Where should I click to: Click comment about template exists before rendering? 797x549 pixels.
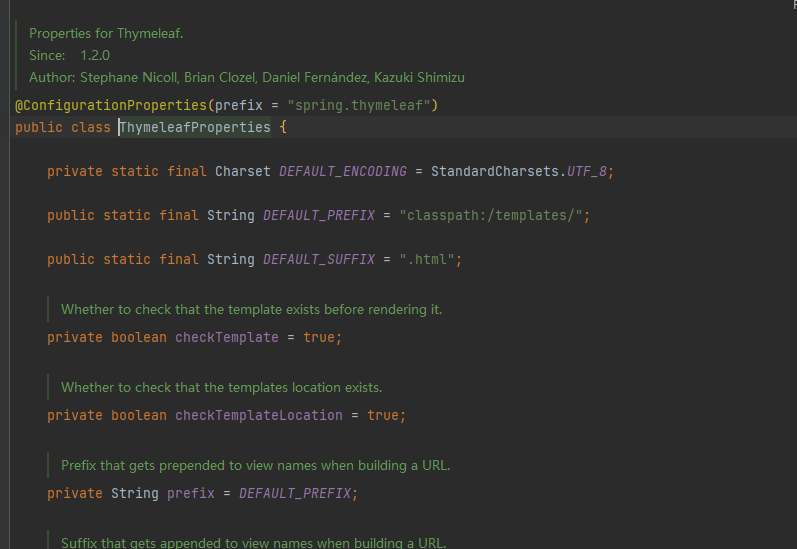[x=252, y=310]
